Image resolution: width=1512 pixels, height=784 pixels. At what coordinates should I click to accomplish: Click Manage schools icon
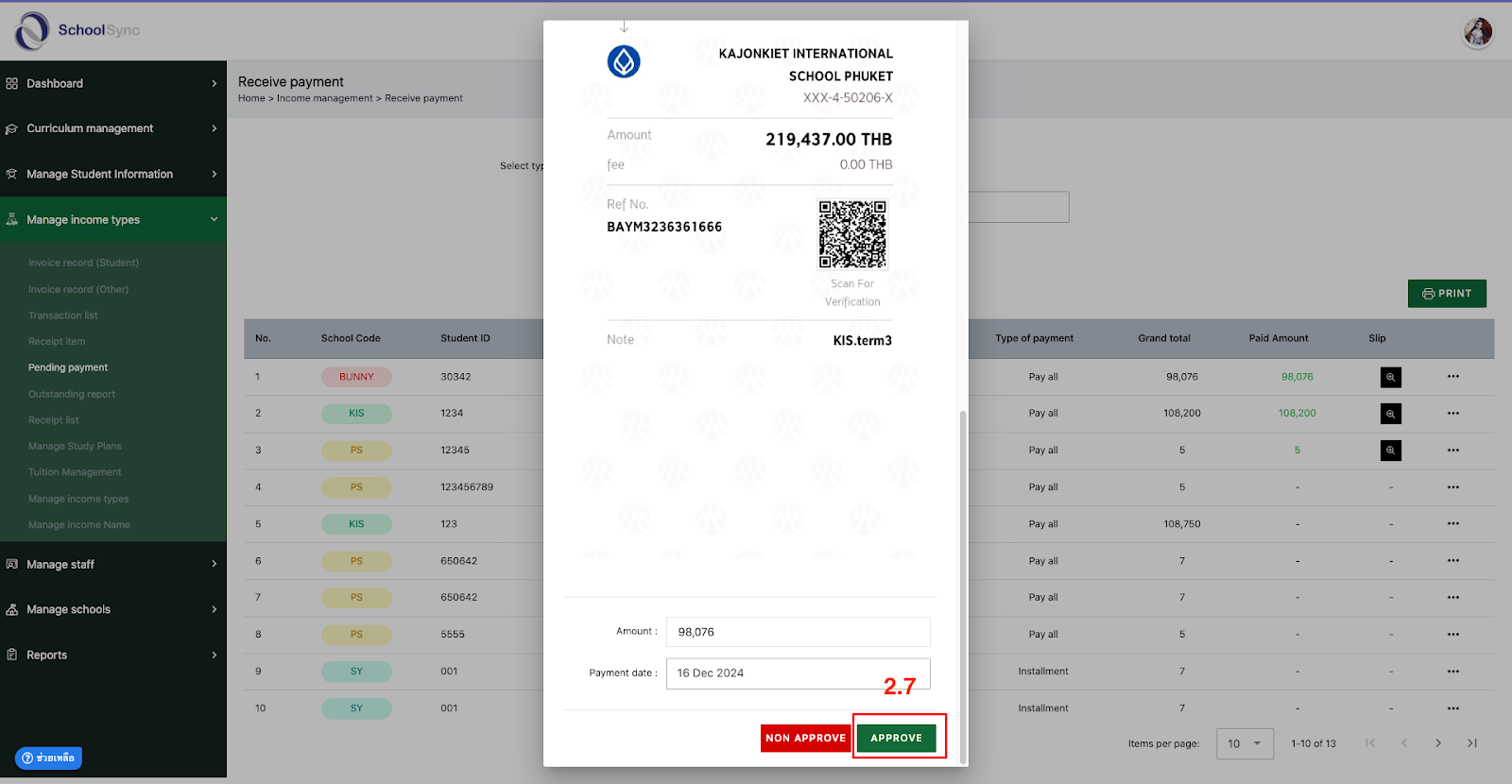[x=12, y=609]
